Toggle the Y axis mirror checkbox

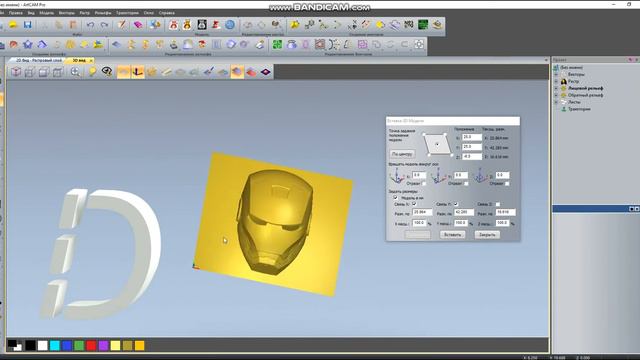466,184
